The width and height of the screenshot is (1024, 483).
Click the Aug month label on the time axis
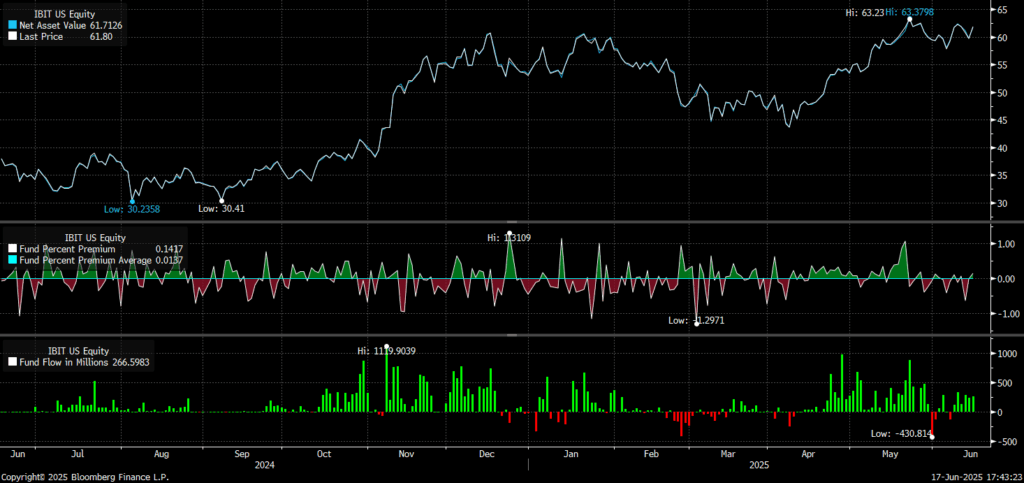(x=161, y=453)
